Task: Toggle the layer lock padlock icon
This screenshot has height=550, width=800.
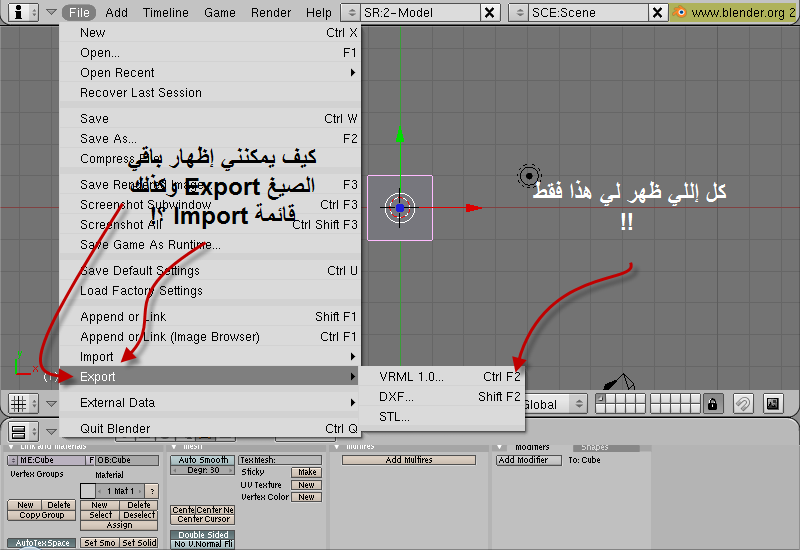Action: point(713,404)
